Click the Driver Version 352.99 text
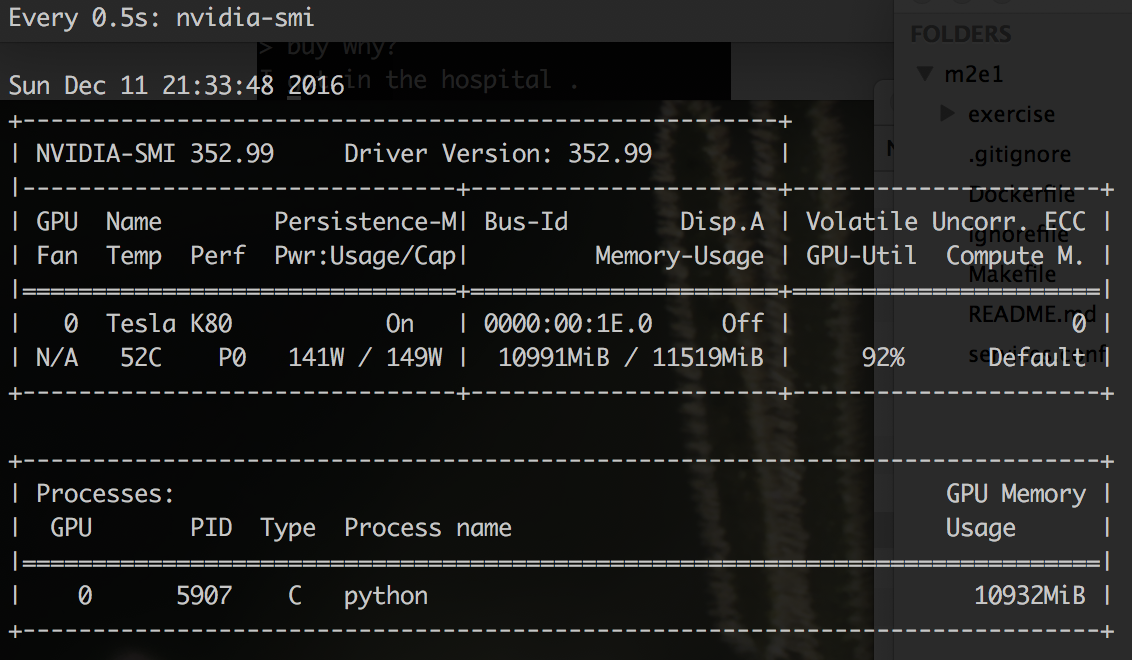Viewport: 1132px width, 660px height. pyautogui.click(x=497, y=154)
